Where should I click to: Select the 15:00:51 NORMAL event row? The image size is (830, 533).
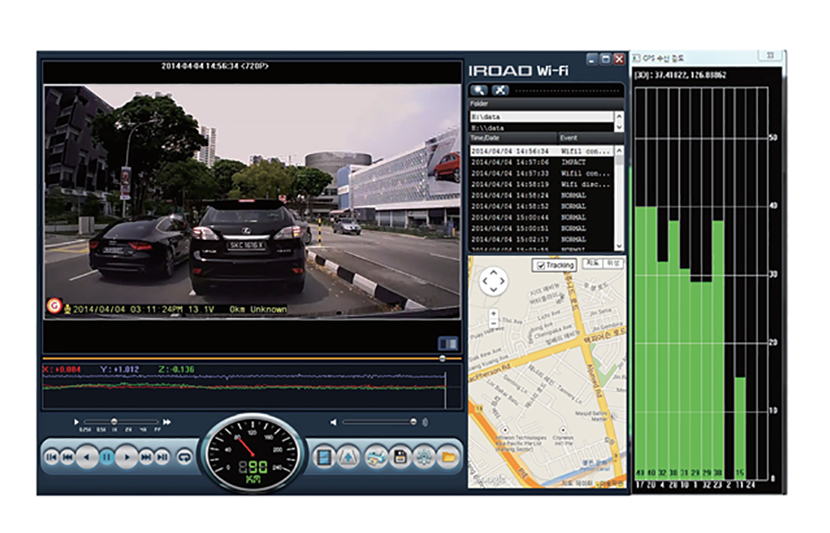point(542,229)
